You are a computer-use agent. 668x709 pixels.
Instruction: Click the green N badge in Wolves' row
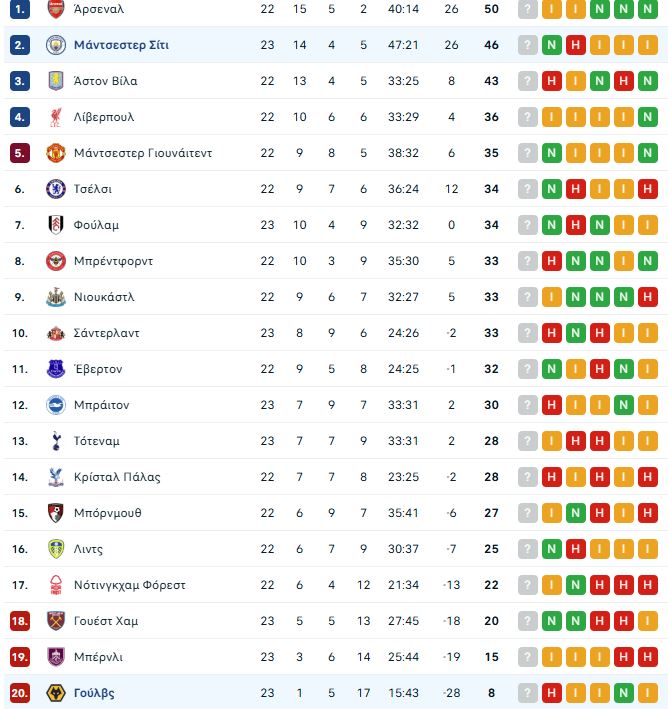pos(624,693)
